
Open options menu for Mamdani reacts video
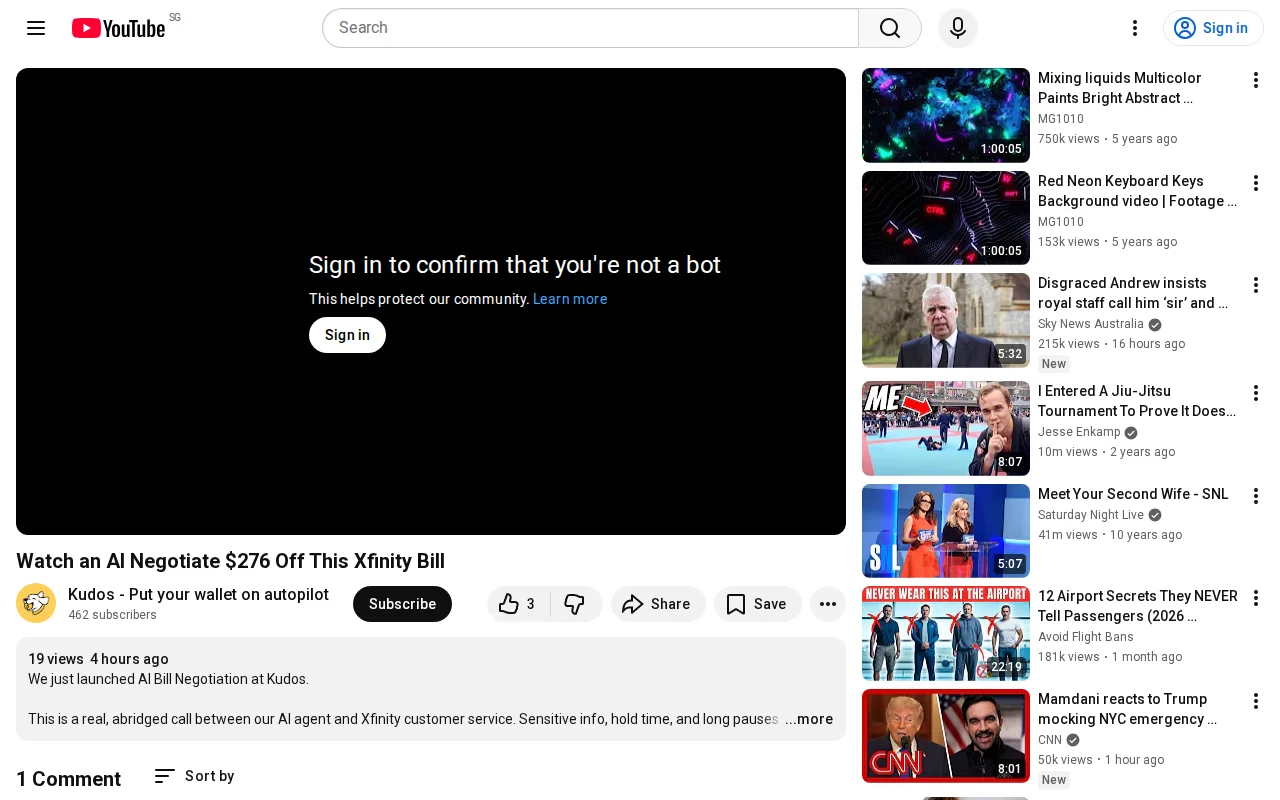point(1256,701)
